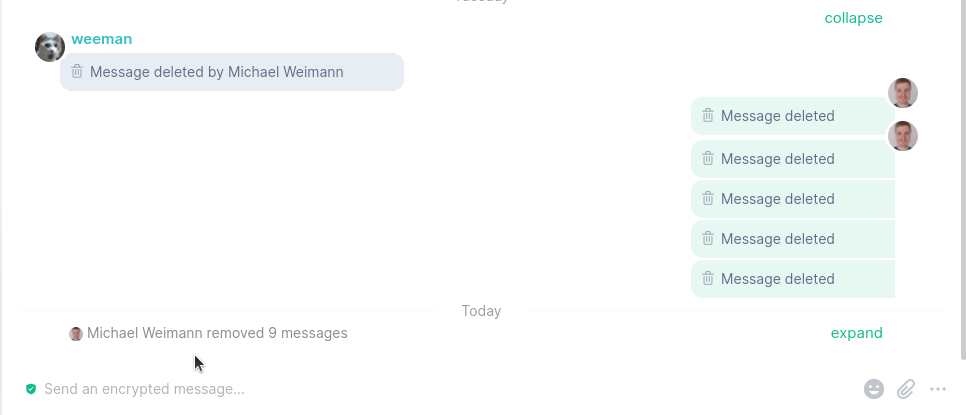This screenshot has width=966, height=415.
Task: Open weeman's cat avatar
Action: [x=50, y=47]
